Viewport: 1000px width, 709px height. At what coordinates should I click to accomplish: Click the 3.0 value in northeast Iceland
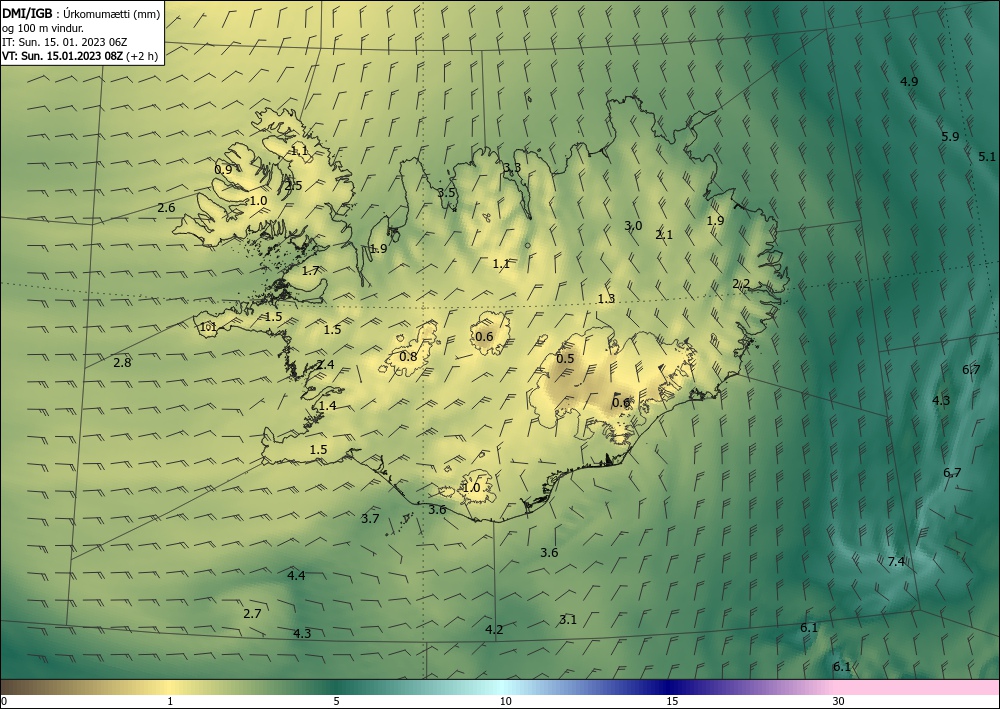point(633,226)
